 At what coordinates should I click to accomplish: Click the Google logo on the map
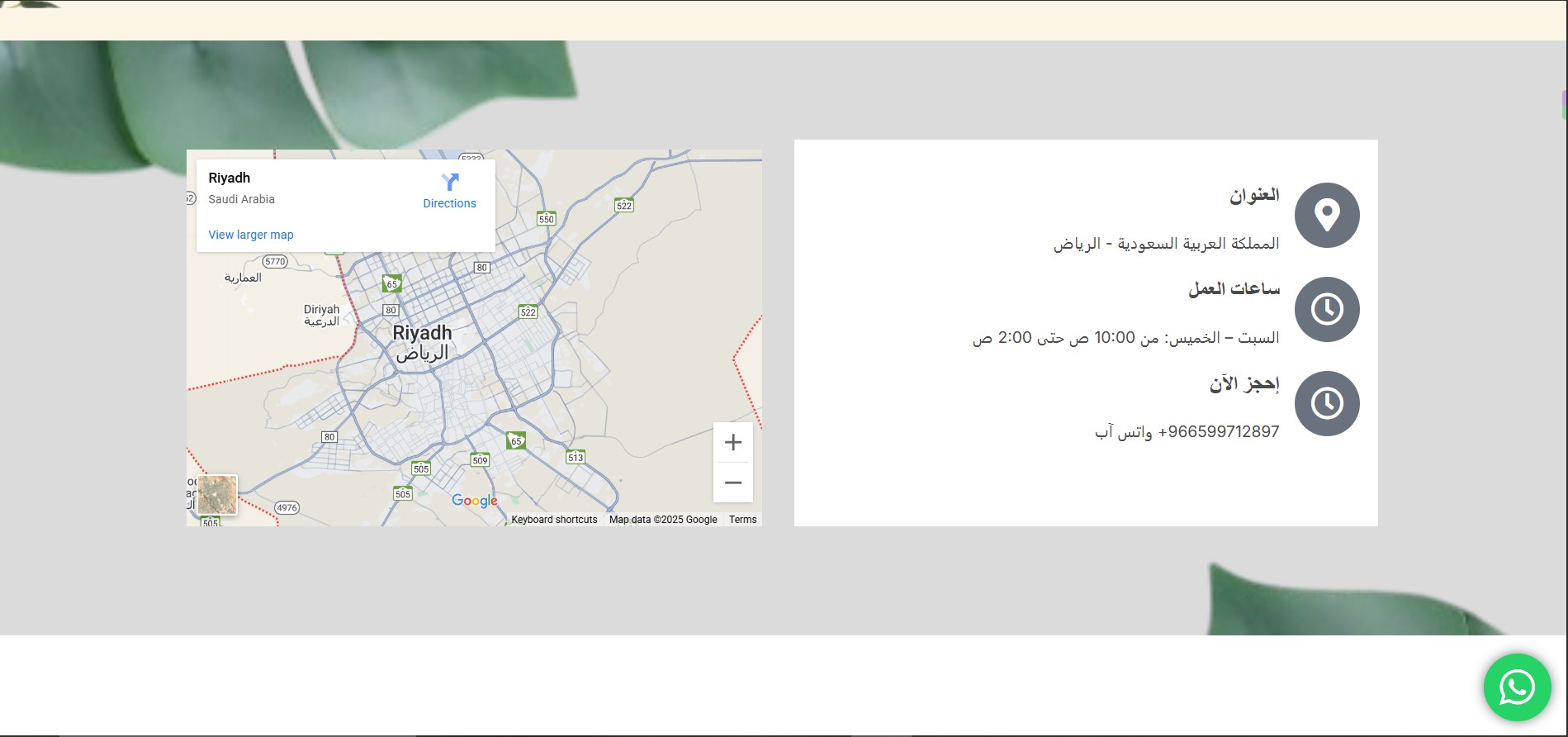474,501
